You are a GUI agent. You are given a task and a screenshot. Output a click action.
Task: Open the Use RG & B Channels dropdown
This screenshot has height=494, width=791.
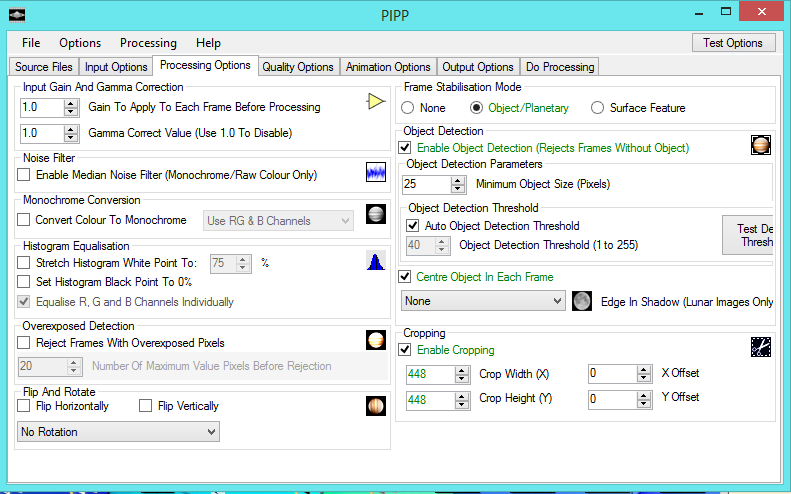pyautogui.click(x=278, y=221)
